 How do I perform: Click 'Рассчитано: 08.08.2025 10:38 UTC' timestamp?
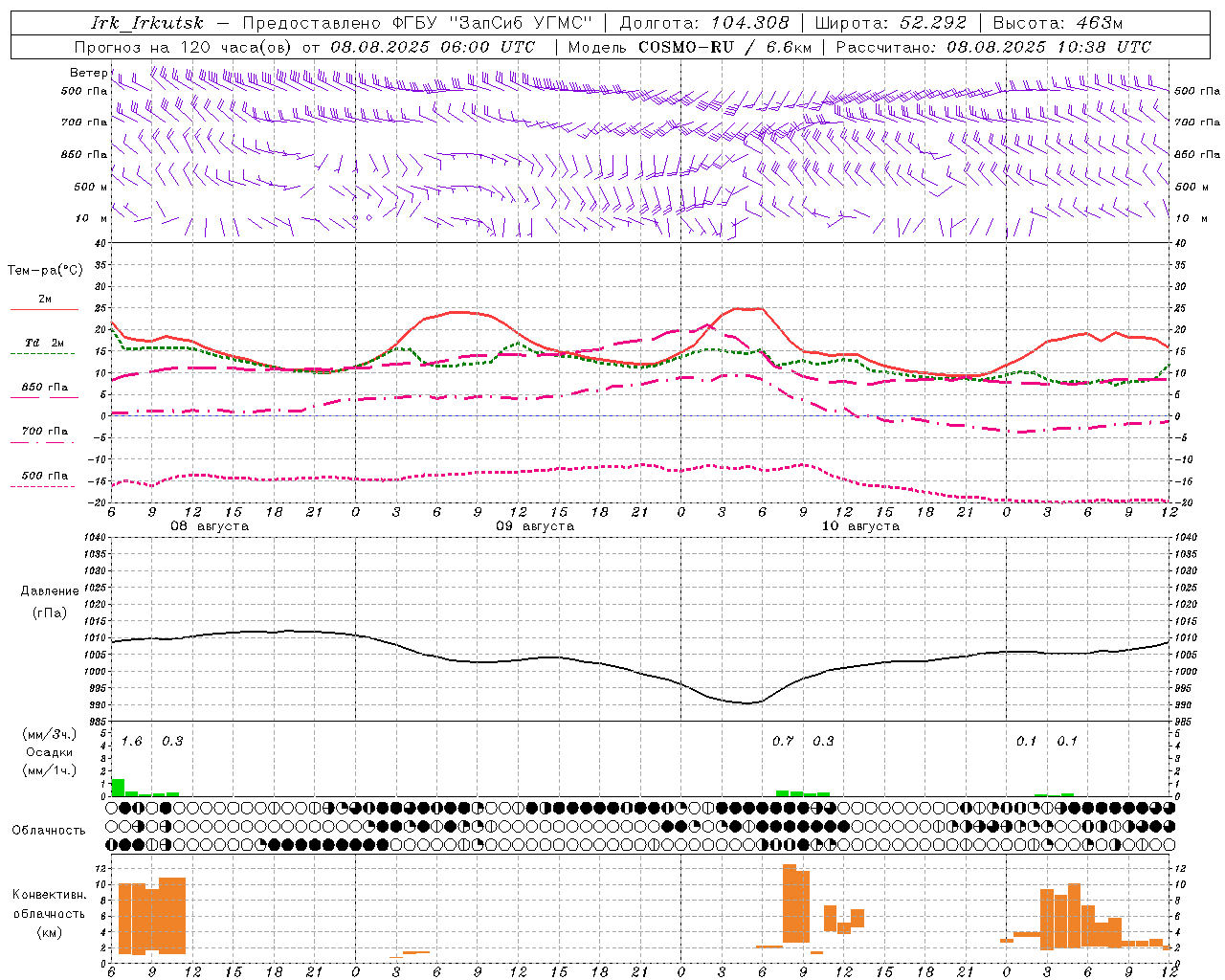(x=993, y=47)
